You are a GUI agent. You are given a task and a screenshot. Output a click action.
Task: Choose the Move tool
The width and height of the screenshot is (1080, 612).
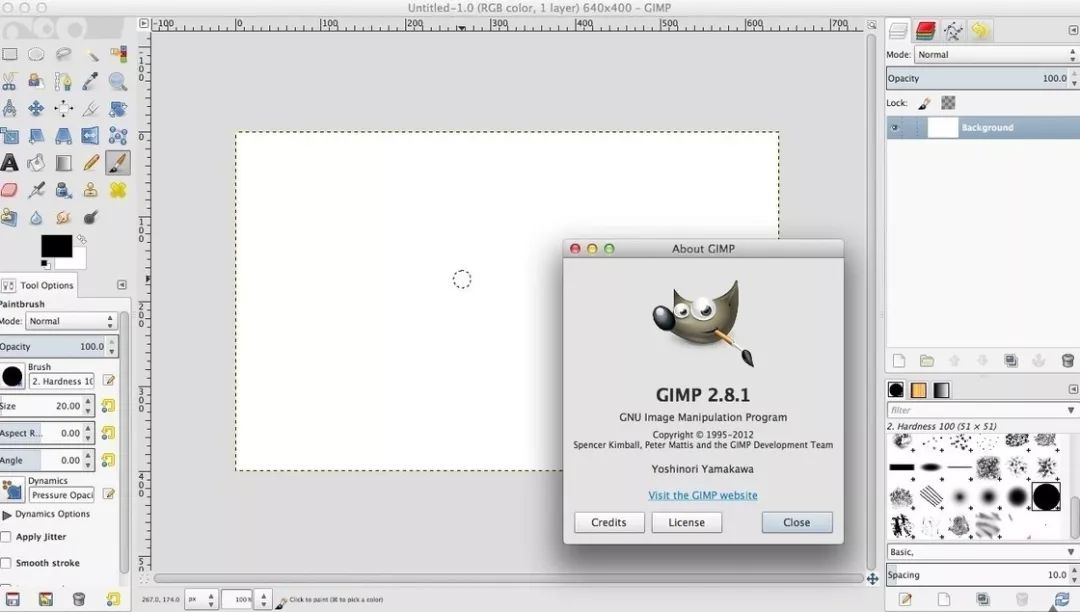[x=36, y=109]
